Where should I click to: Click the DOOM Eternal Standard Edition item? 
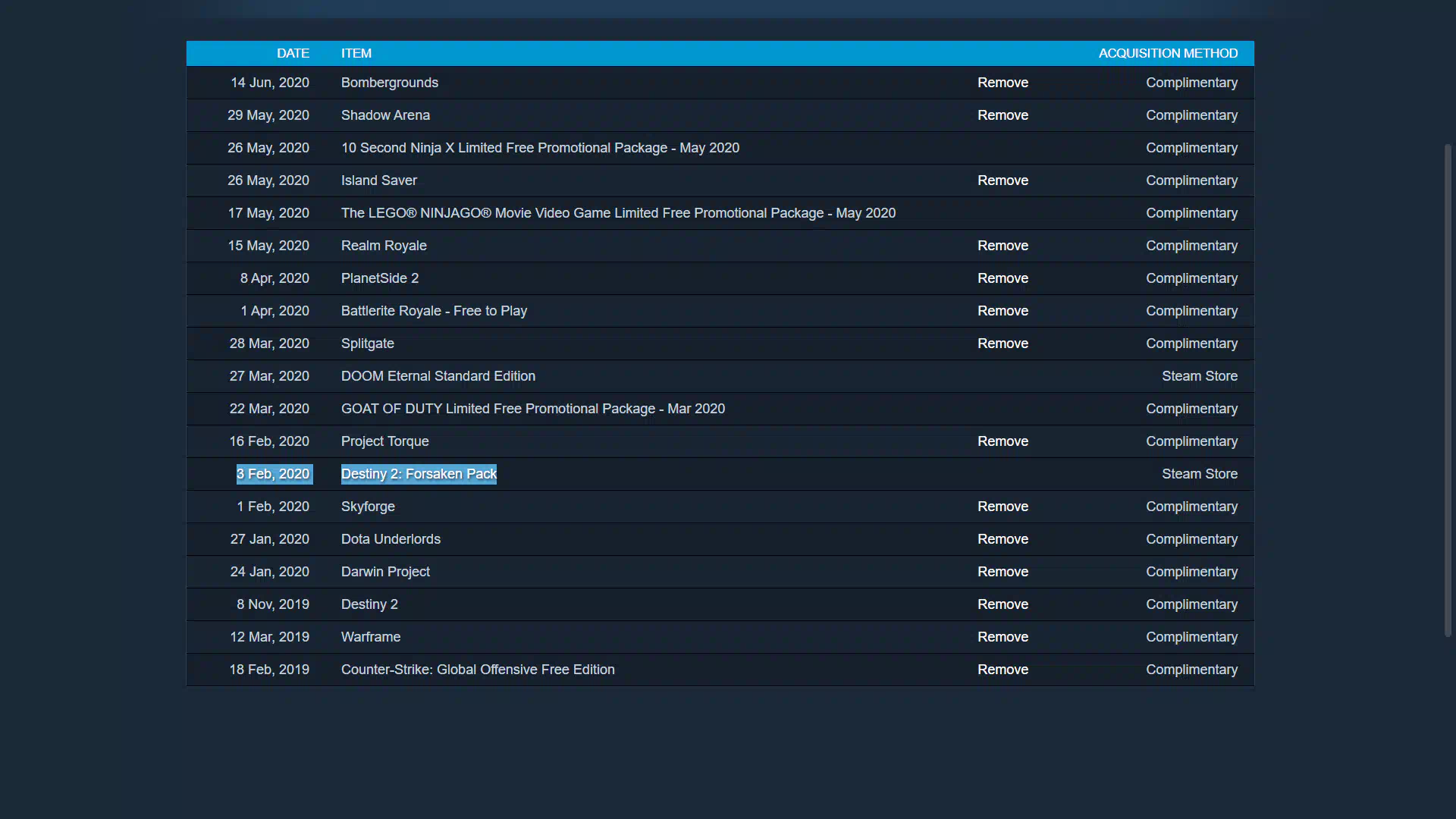(438, 376)
